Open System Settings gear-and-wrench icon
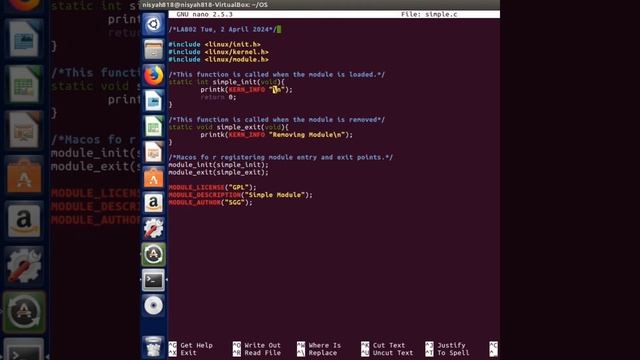Image resolution: width=640 pixels, height=360 pixels. [x=153, y=229]
